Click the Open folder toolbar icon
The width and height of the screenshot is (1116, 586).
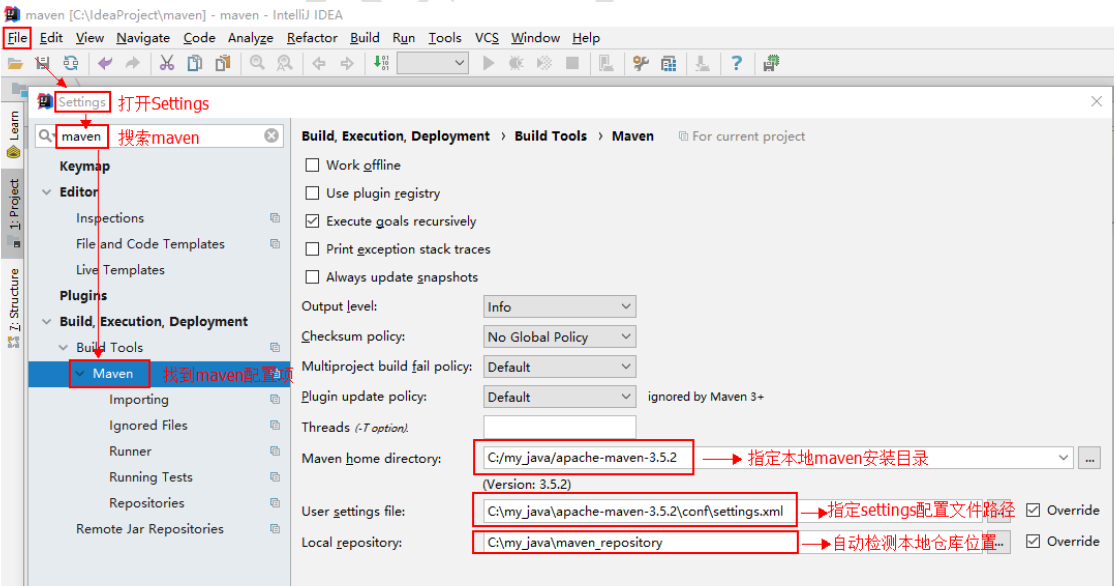(x=15, y=63)
